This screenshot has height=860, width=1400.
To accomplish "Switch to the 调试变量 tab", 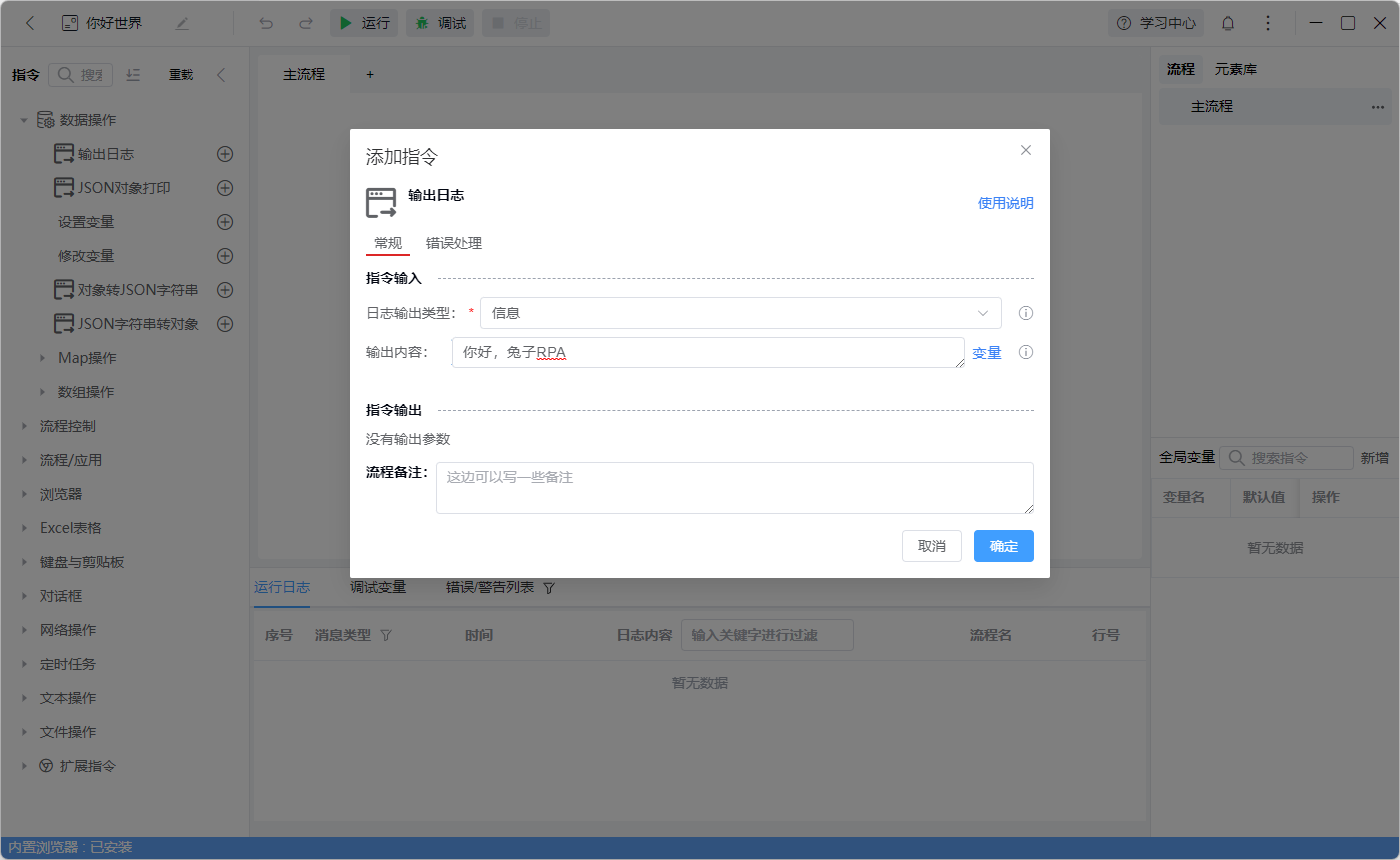I will tap(378, 588).
